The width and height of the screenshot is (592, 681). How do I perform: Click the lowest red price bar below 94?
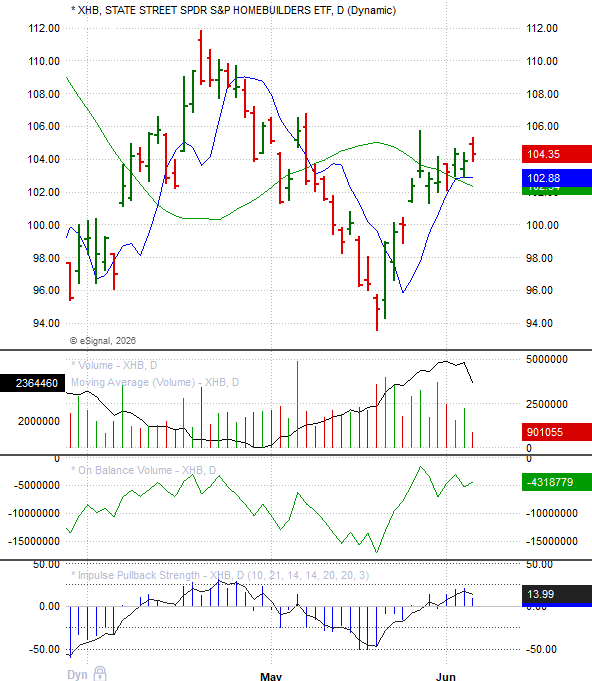coord(377,312)
